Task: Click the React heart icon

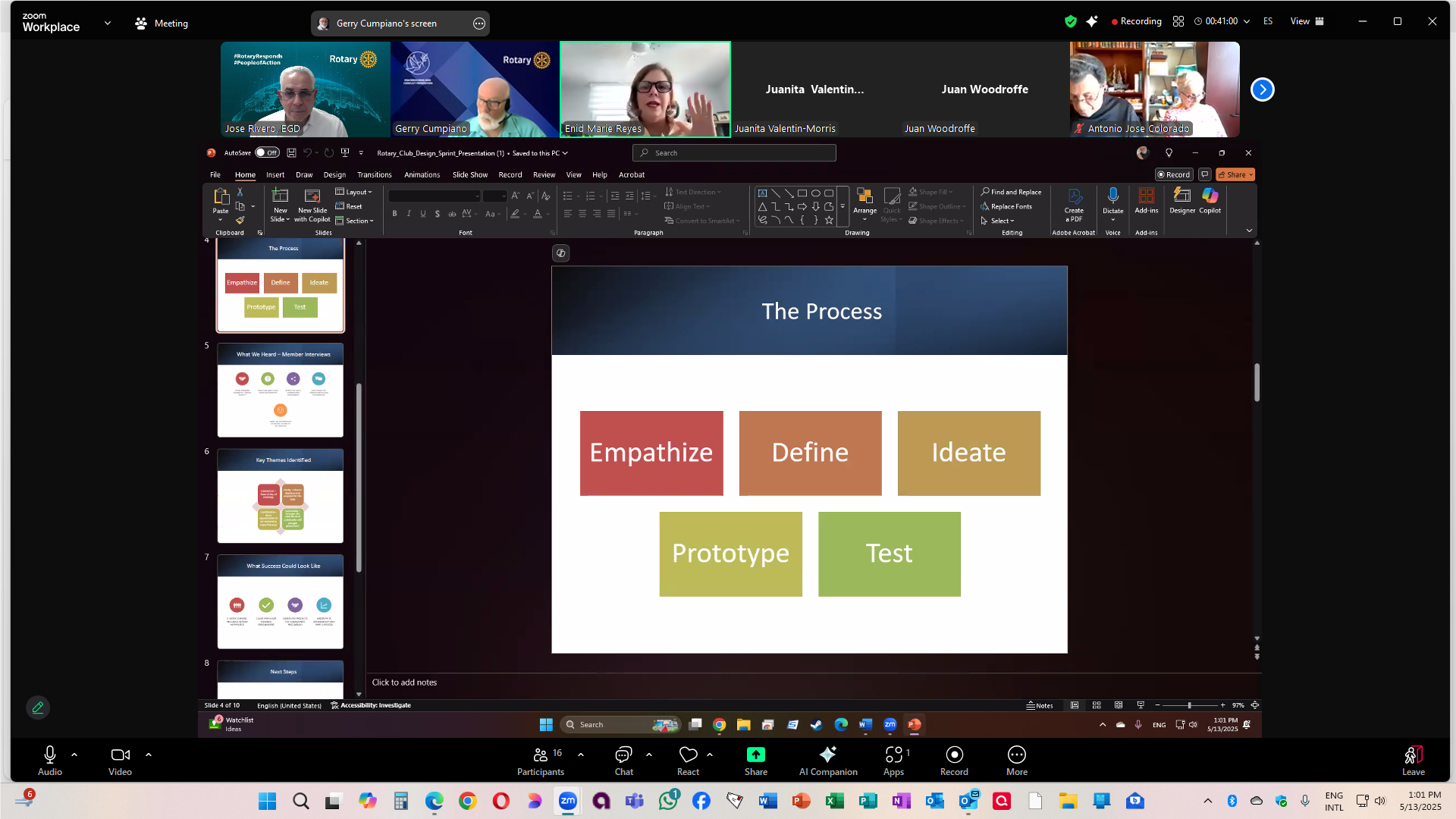Action: pos(688,755)
